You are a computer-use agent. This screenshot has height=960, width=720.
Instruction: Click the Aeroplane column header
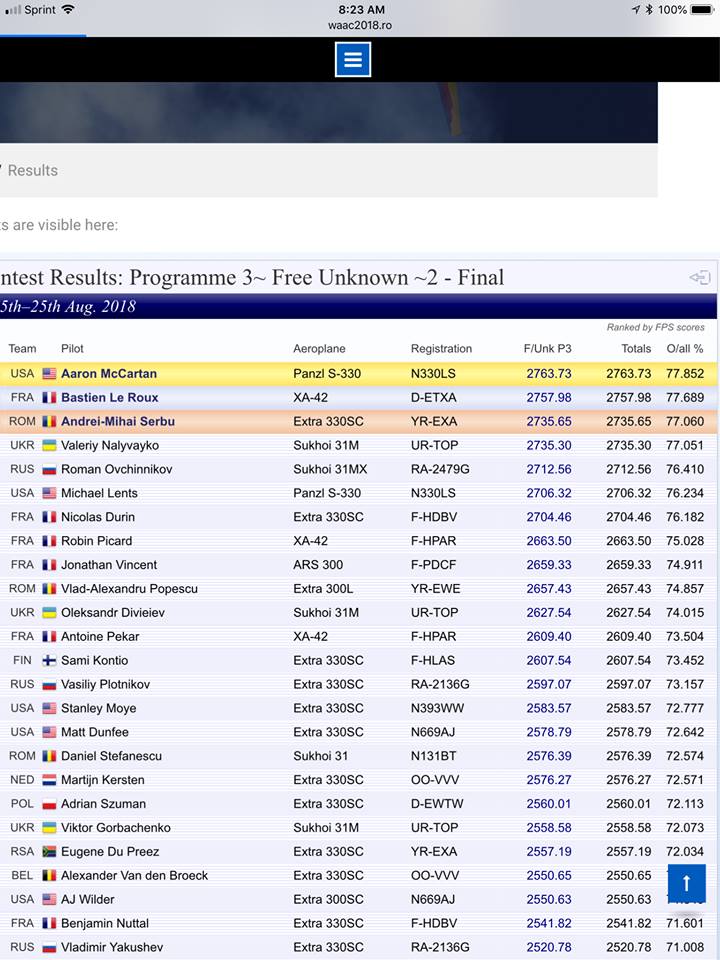[x=319, y=348]
